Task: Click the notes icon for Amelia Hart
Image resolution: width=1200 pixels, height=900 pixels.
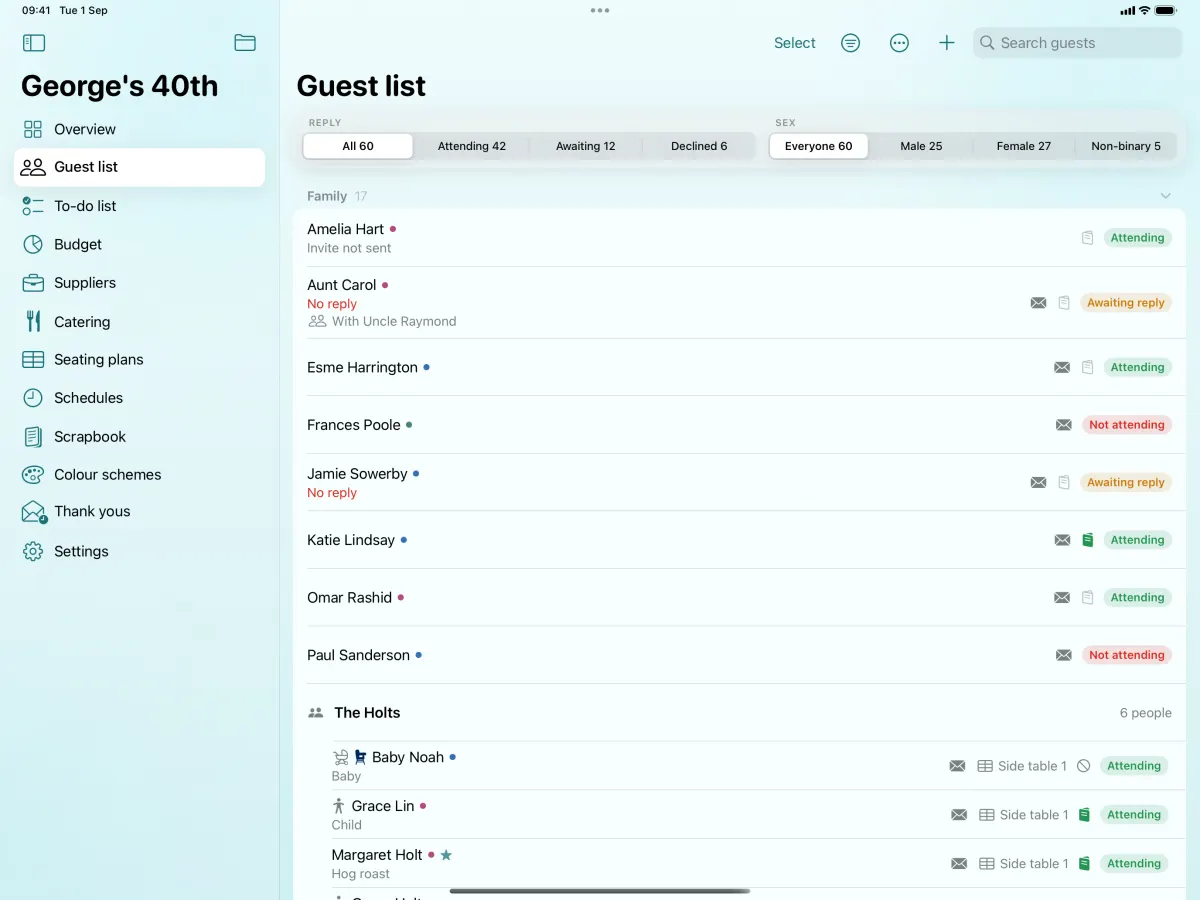Action: pos(1088,238)
